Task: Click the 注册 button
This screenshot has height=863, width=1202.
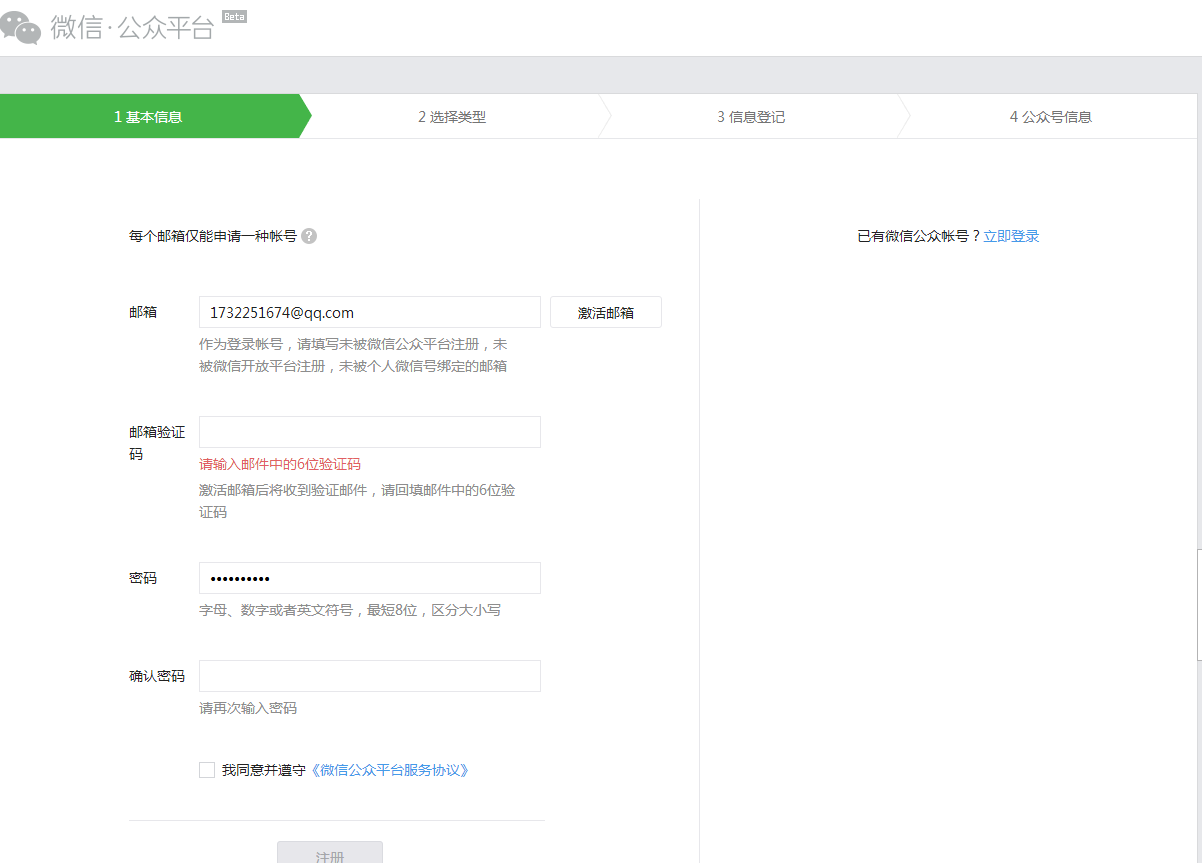Action: 330,852
